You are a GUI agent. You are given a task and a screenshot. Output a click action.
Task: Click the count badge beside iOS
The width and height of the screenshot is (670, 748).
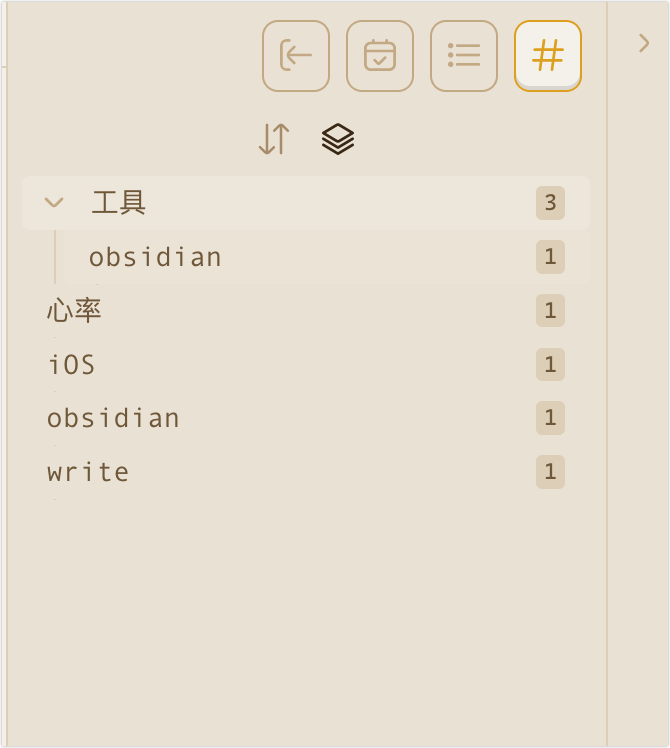click(550, 364)
